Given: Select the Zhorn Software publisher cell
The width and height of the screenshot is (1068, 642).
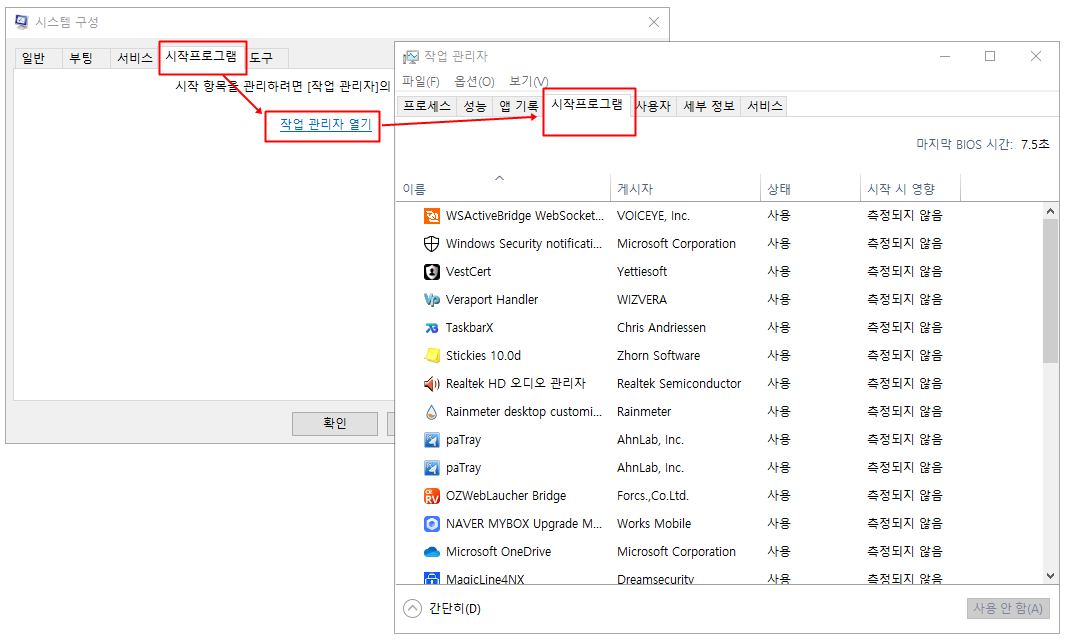Looking at the screenshot, I should [658, 355].
